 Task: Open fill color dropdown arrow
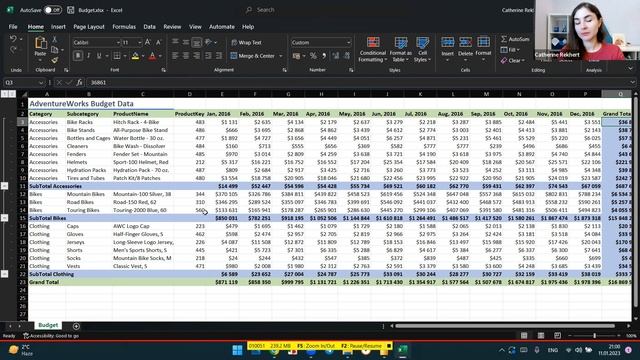142,56
